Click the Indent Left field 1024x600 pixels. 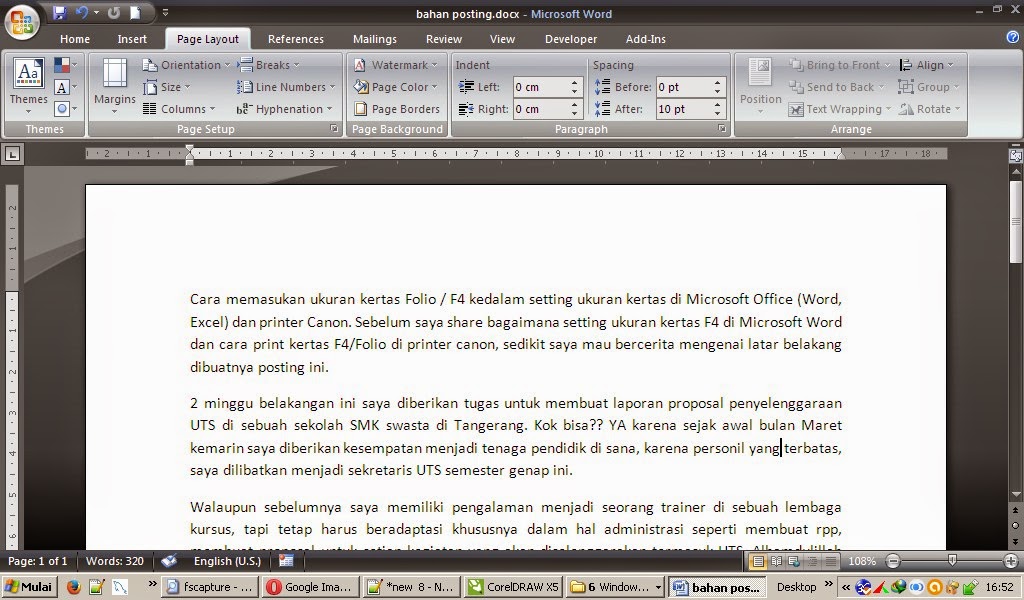[x=541, y=87]
